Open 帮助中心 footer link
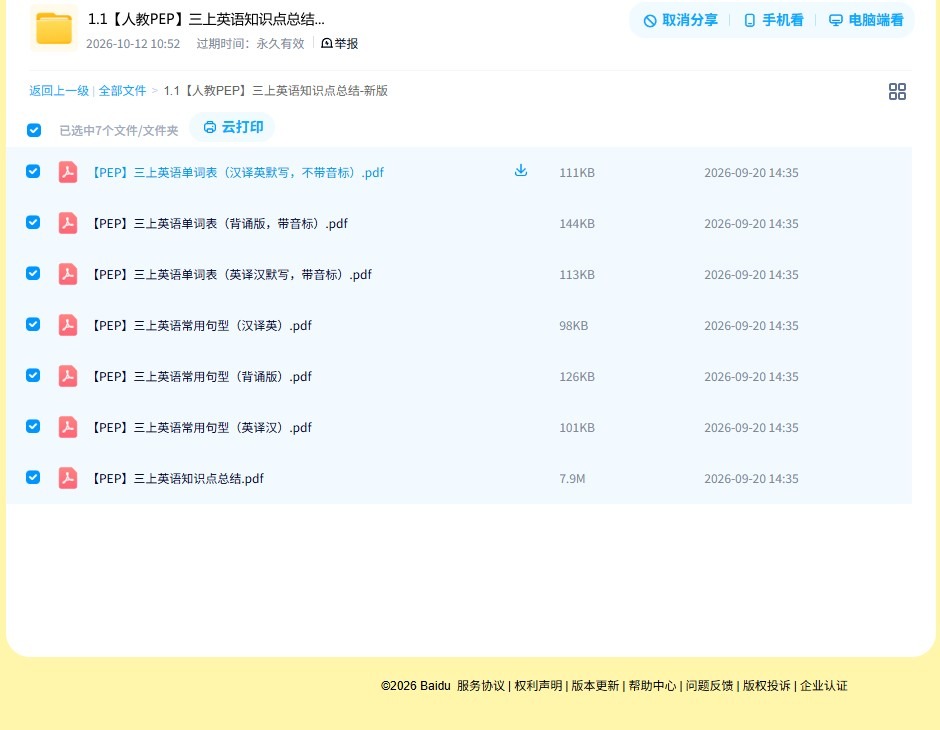The width and height of the screenshot is (940, 730). pos(652,686)
